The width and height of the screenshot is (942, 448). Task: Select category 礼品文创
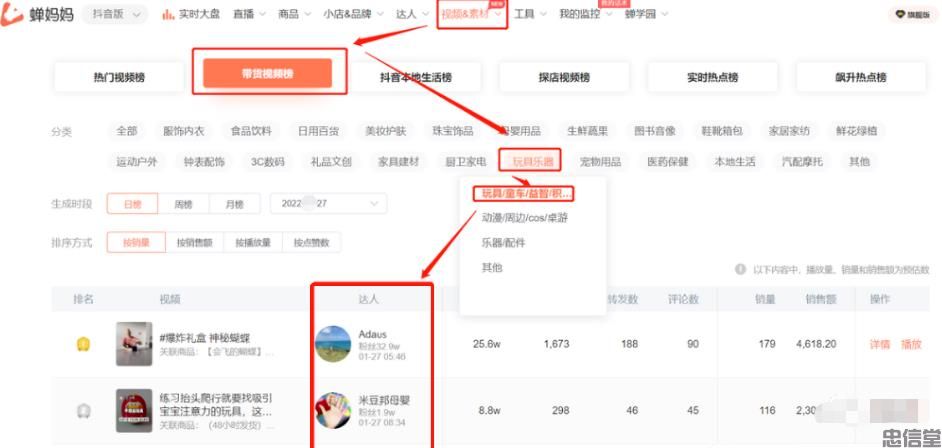point(331,162)
